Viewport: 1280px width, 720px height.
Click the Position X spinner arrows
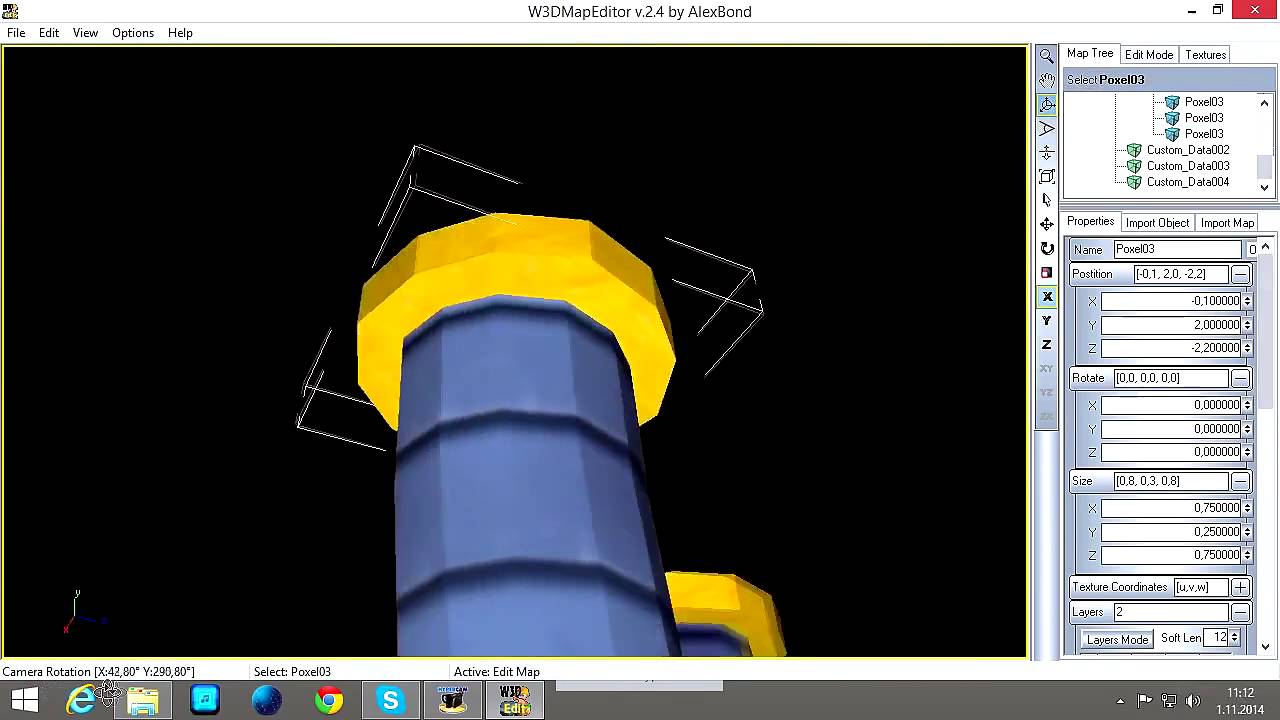click(x=1247, y=301)
